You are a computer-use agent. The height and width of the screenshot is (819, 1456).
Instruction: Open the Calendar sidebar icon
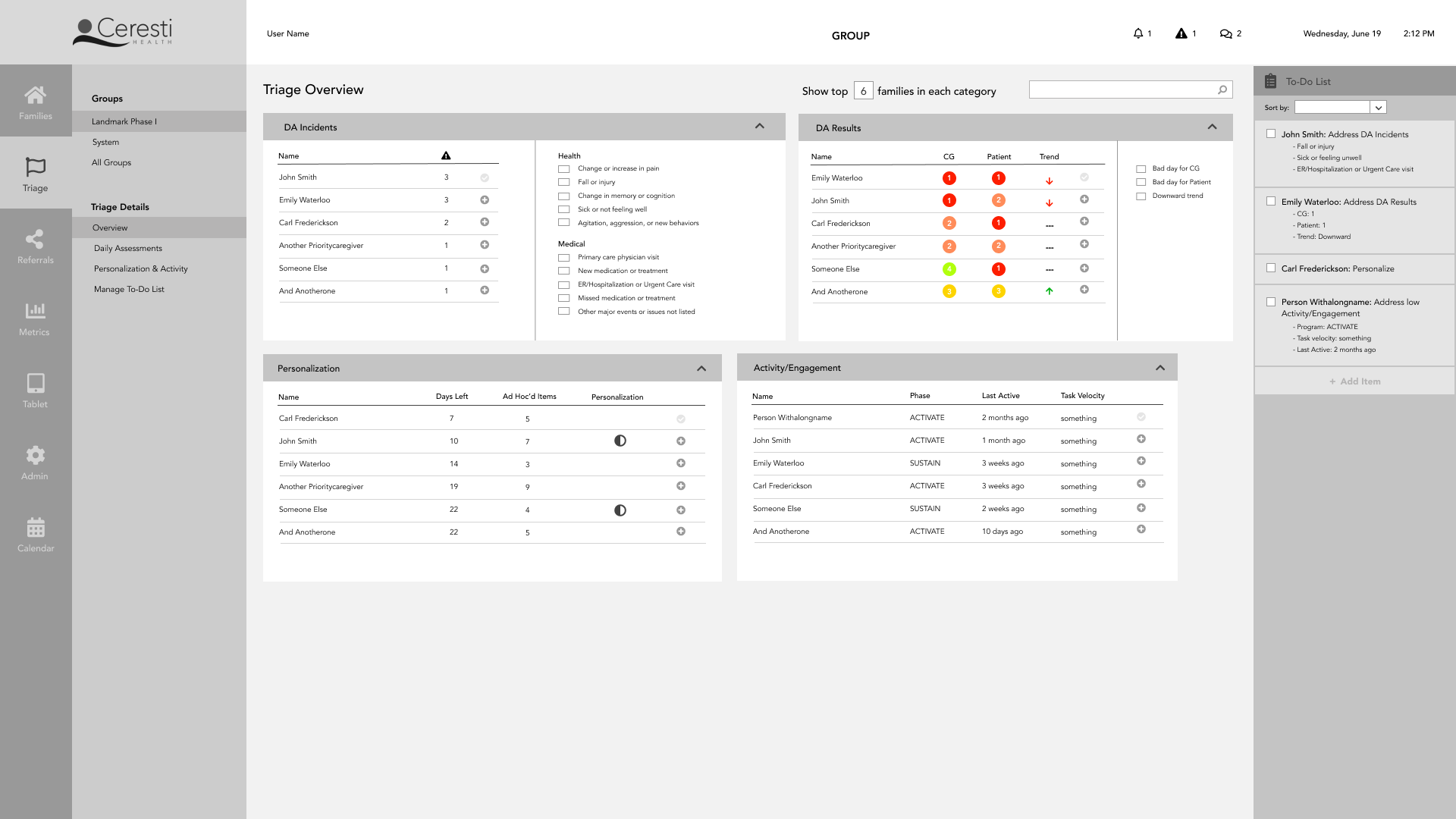coord(35,527)
